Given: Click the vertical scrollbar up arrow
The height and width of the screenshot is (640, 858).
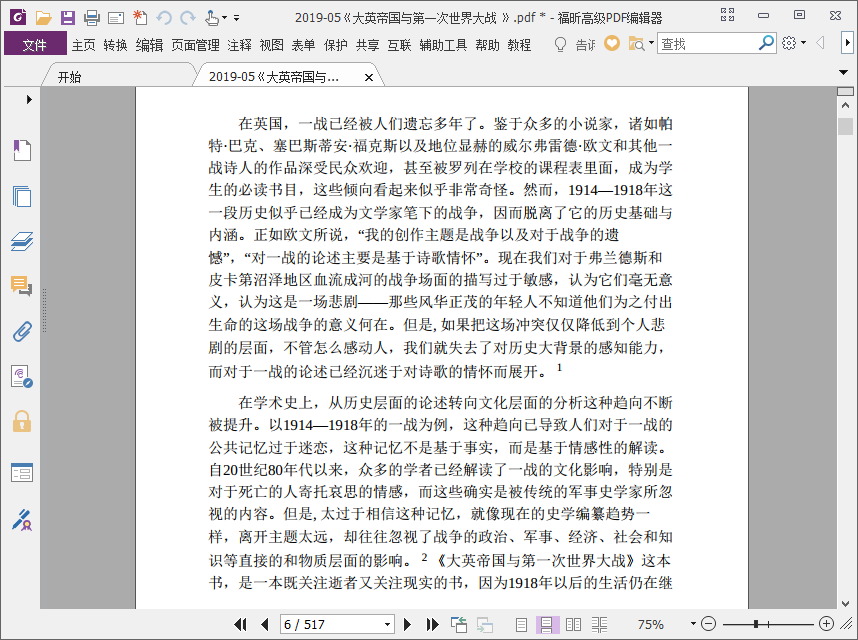Looking at the screenshot, I should [x=845, y=104].
